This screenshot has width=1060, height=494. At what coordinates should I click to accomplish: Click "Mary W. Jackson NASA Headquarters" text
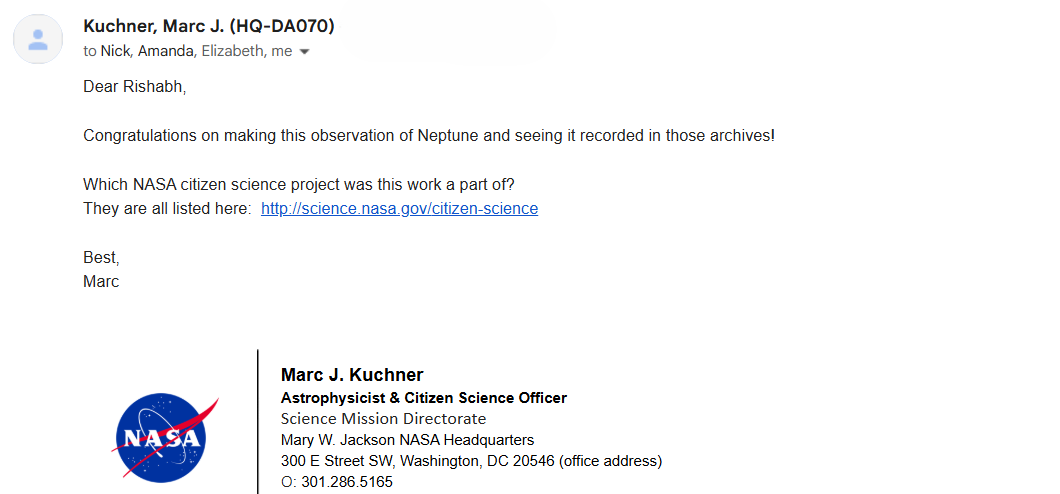(407, 440)
